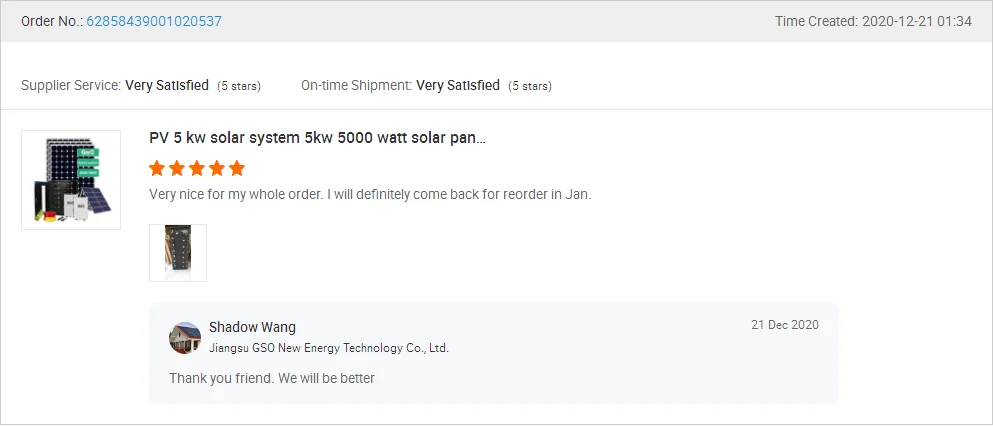993x426 pixels.
Task: Open the PV 5 kw solar system title
Action: click(x=317, y=138)
